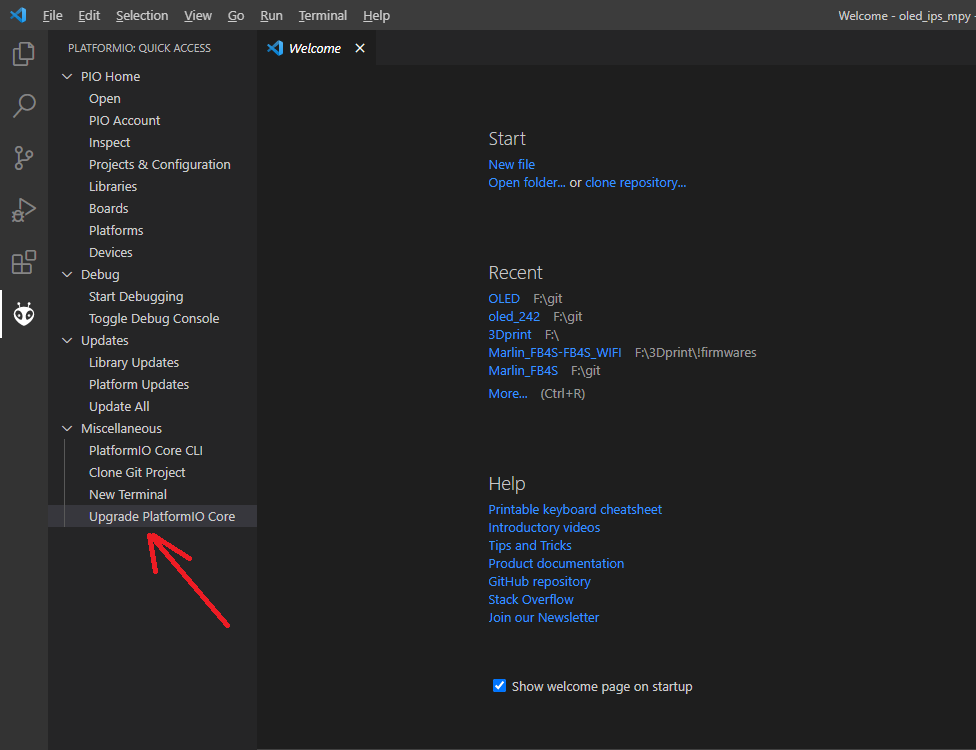Open the Terminal menu
This screenshot has width=976, height=750.
(x=322, y=16)
